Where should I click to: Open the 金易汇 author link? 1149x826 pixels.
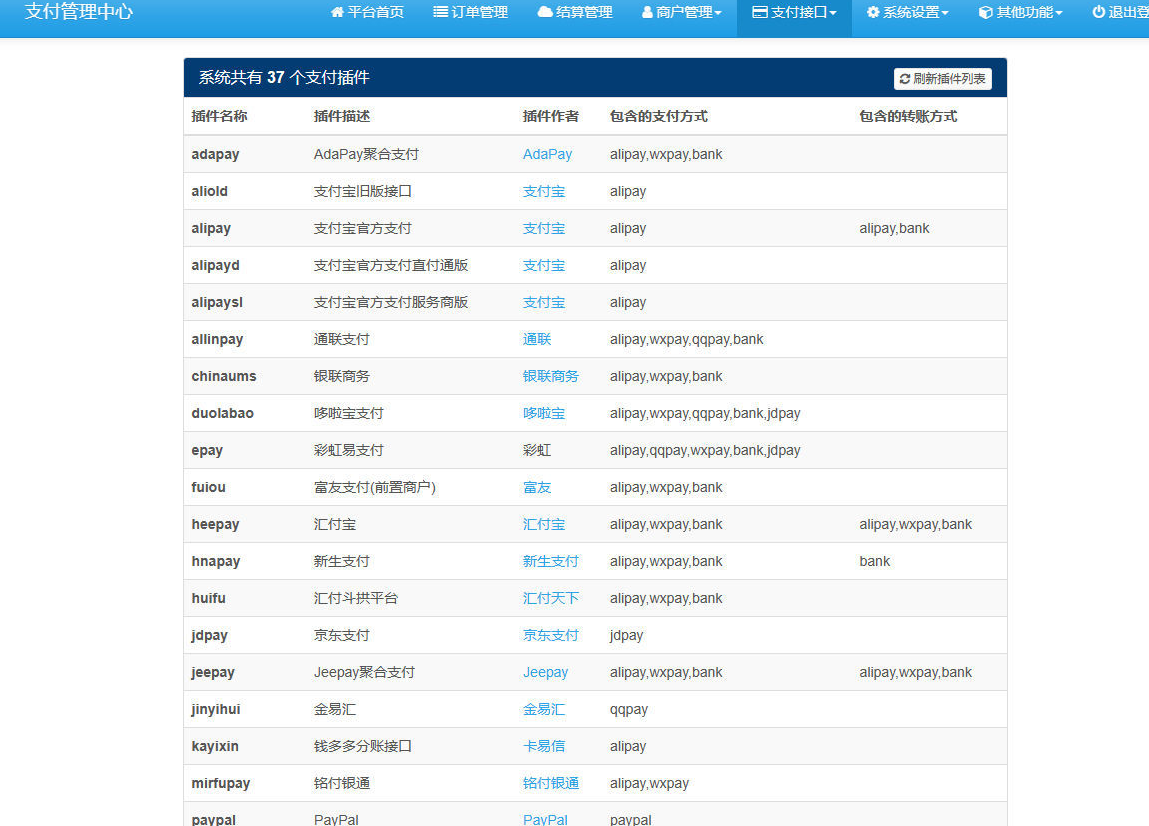(544, 709)
